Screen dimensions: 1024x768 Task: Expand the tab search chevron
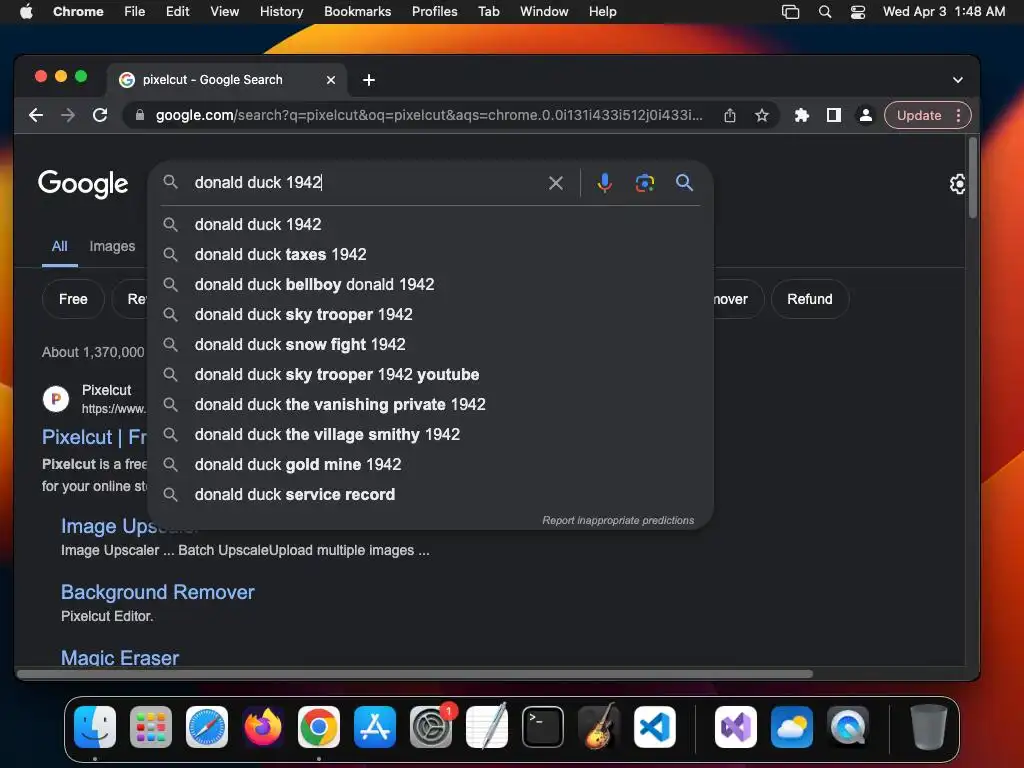pyautogui.click(x=957, y=80)
